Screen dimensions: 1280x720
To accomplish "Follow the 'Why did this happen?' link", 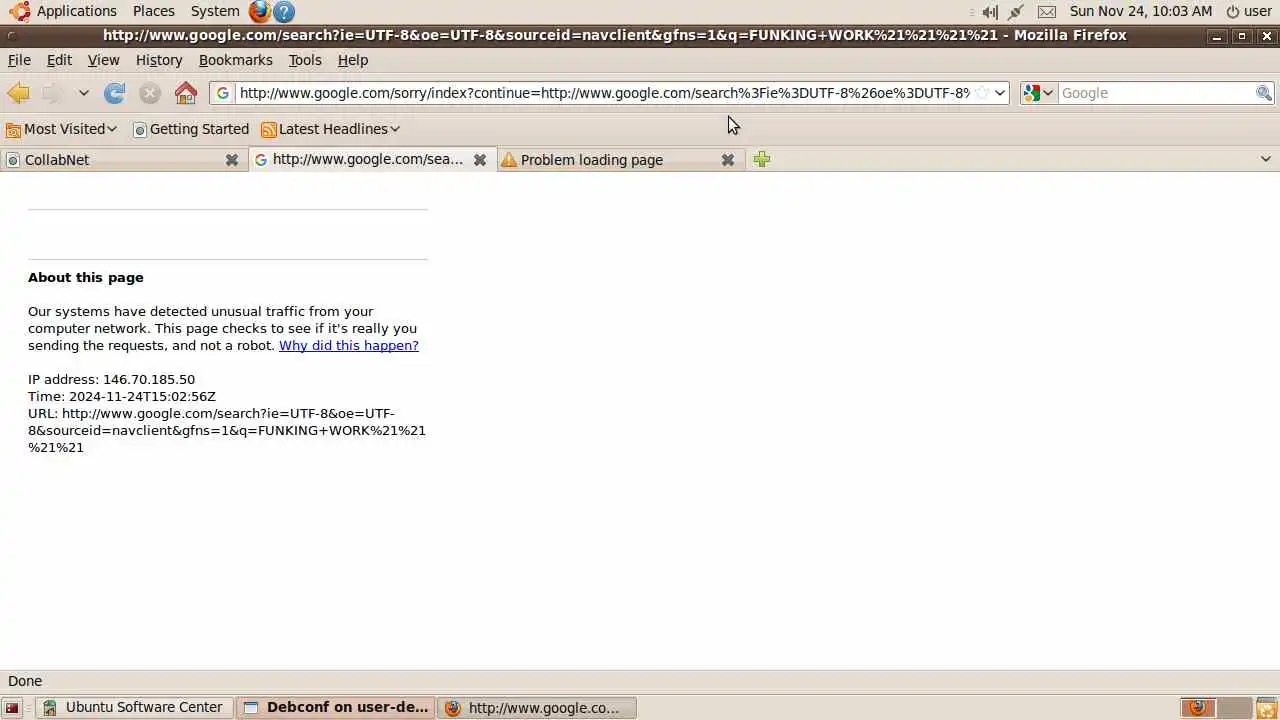I will [349, 345].
